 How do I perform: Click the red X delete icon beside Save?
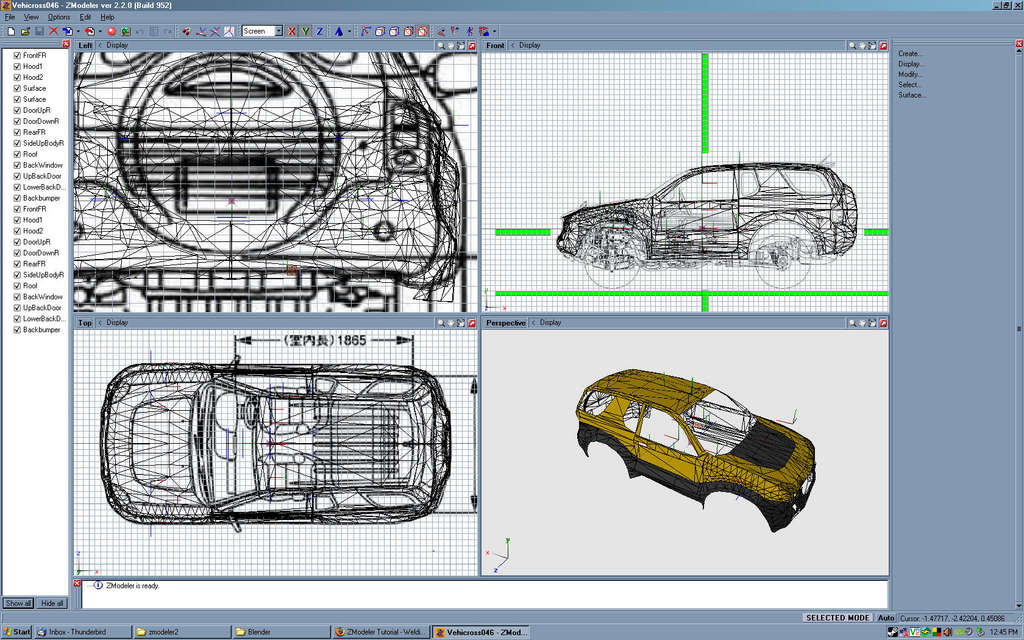[54, 31]
